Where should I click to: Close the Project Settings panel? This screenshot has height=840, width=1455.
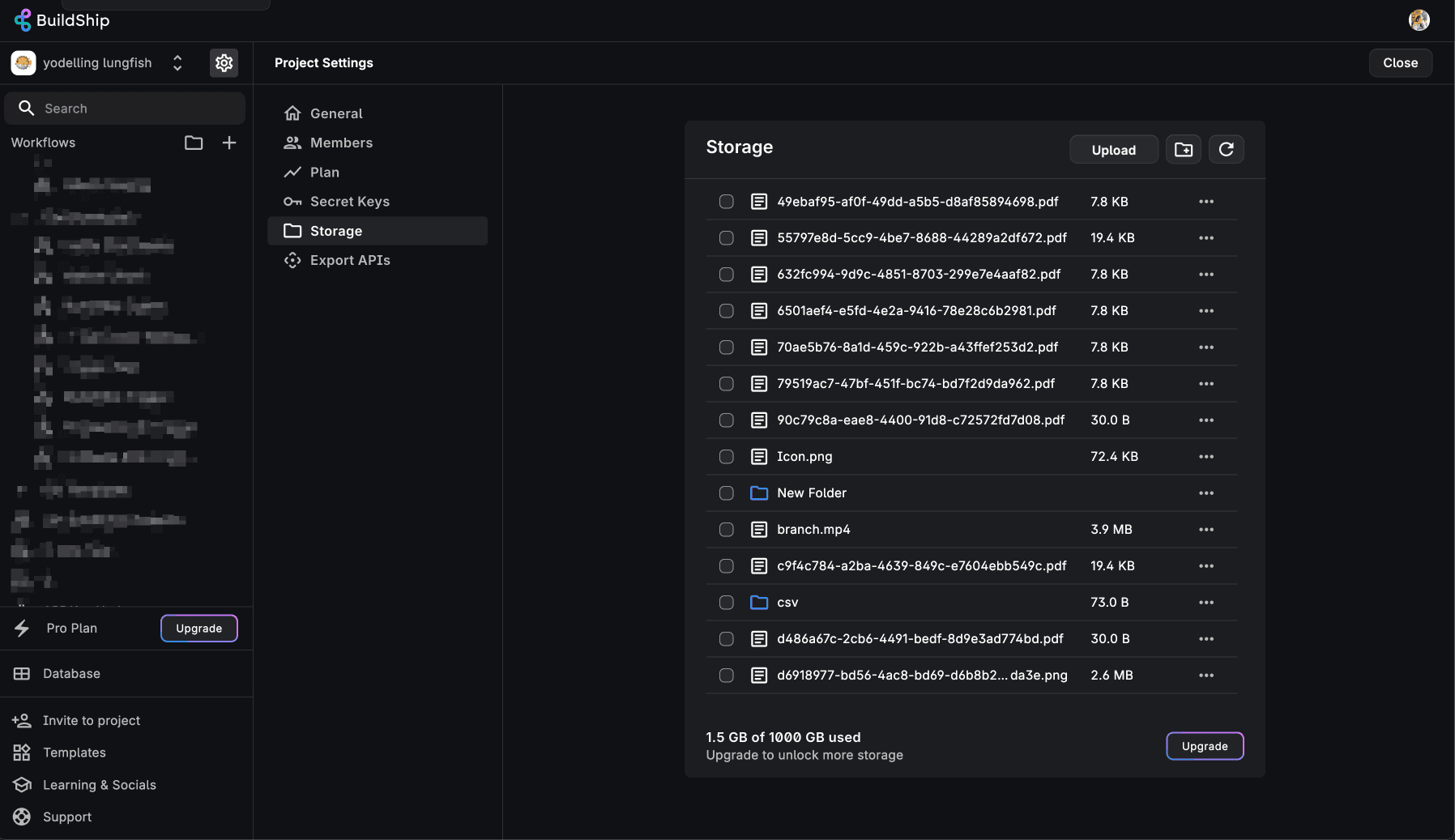(1399, 63)
